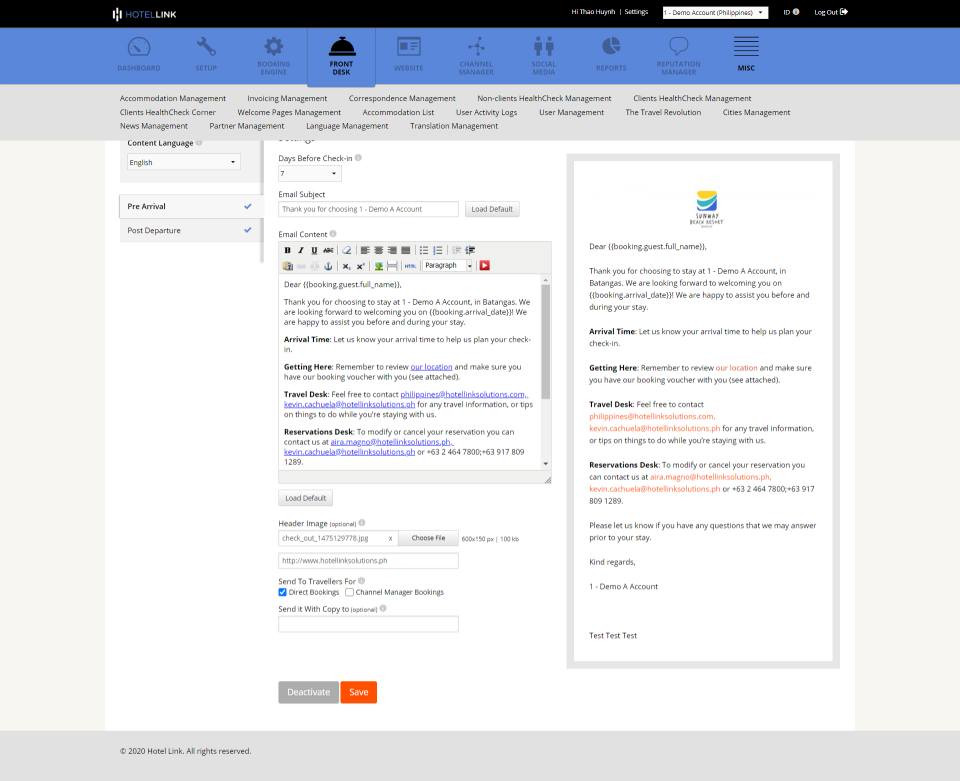This screenshot has width=960, height=781.
Task: Click the strikethrough formatting icon
Action: [x=328, y=250]
